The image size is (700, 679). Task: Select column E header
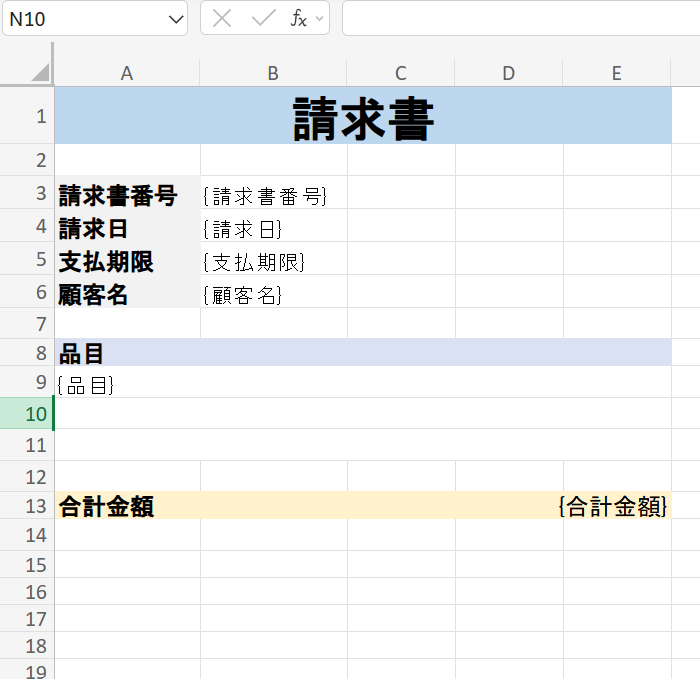pos(617,73)
